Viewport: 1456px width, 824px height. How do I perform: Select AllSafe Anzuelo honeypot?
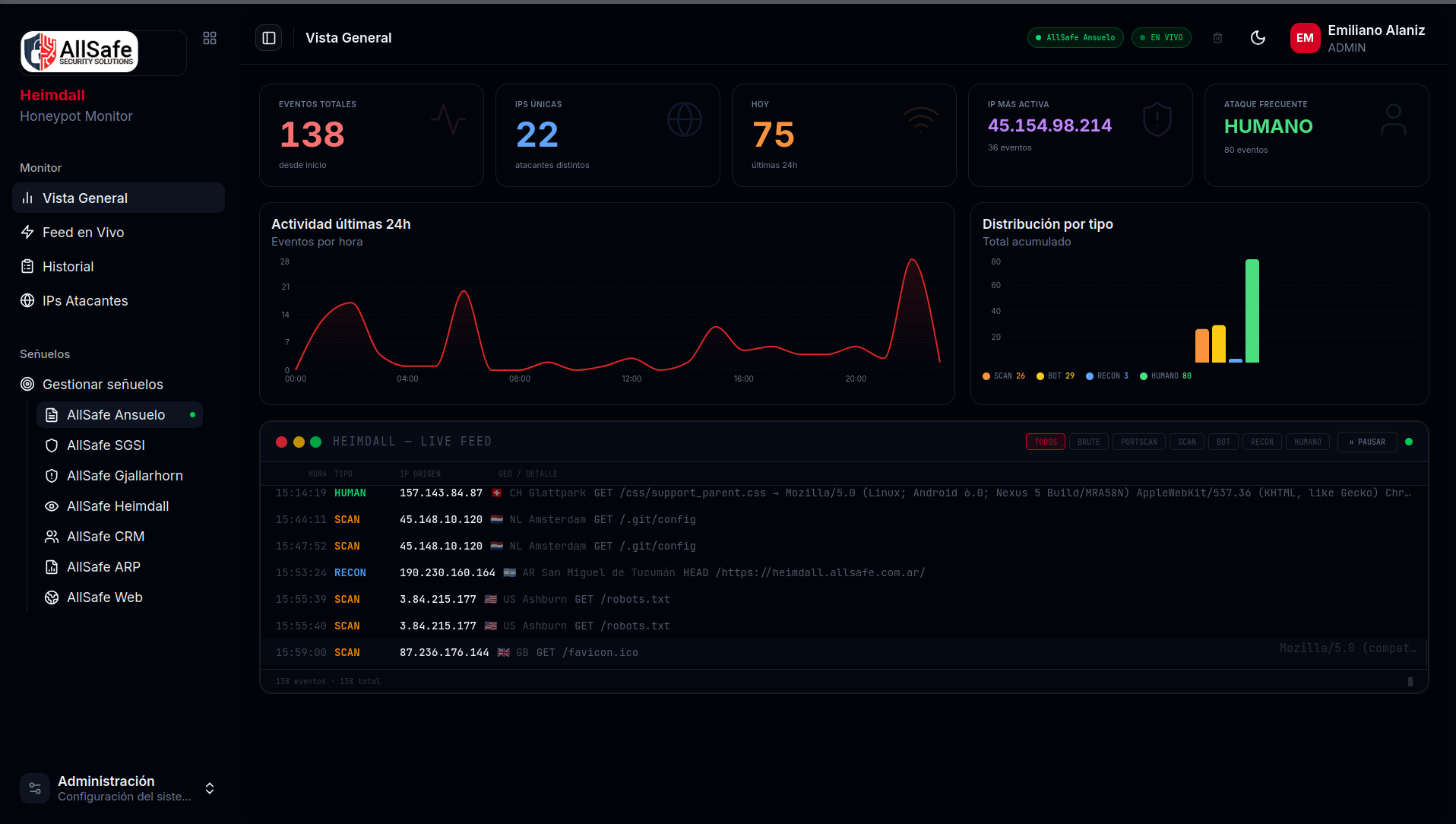coord(120,414)
